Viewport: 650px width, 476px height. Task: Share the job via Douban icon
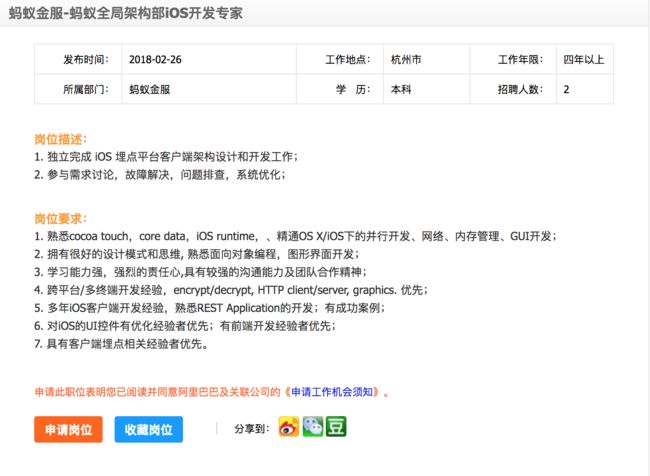[336, 427]
